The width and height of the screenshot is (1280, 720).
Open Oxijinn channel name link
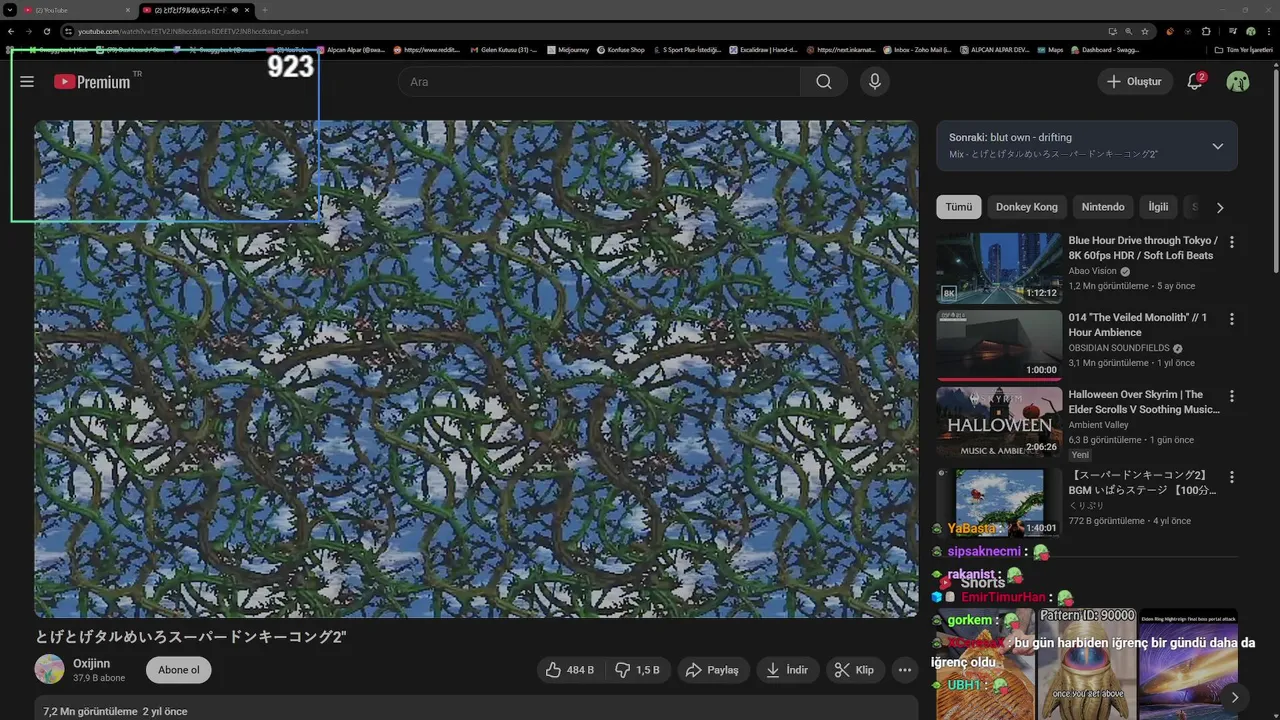(92, 663)
